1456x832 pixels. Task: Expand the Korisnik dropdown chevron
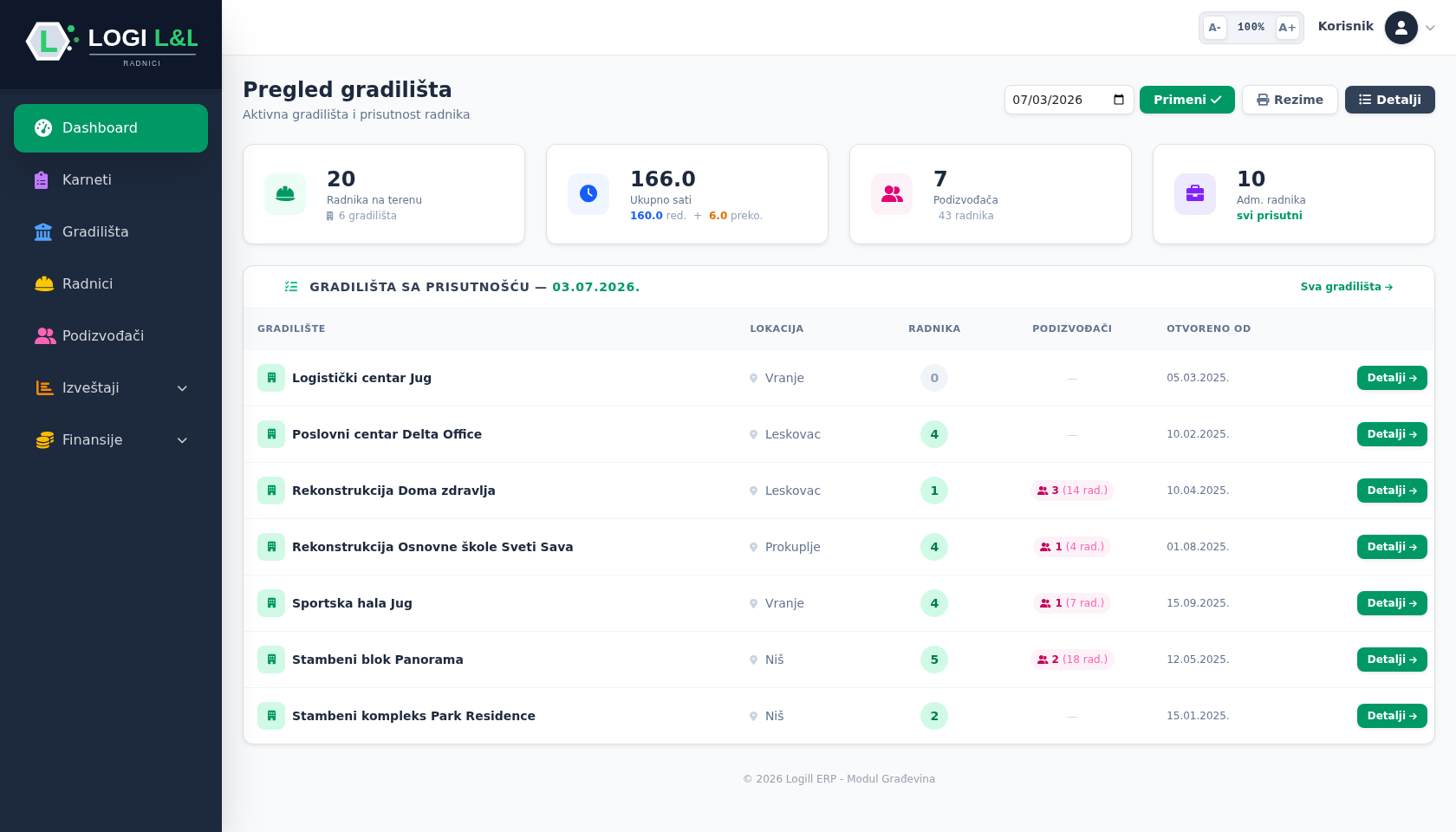[x=1430, y=28]
